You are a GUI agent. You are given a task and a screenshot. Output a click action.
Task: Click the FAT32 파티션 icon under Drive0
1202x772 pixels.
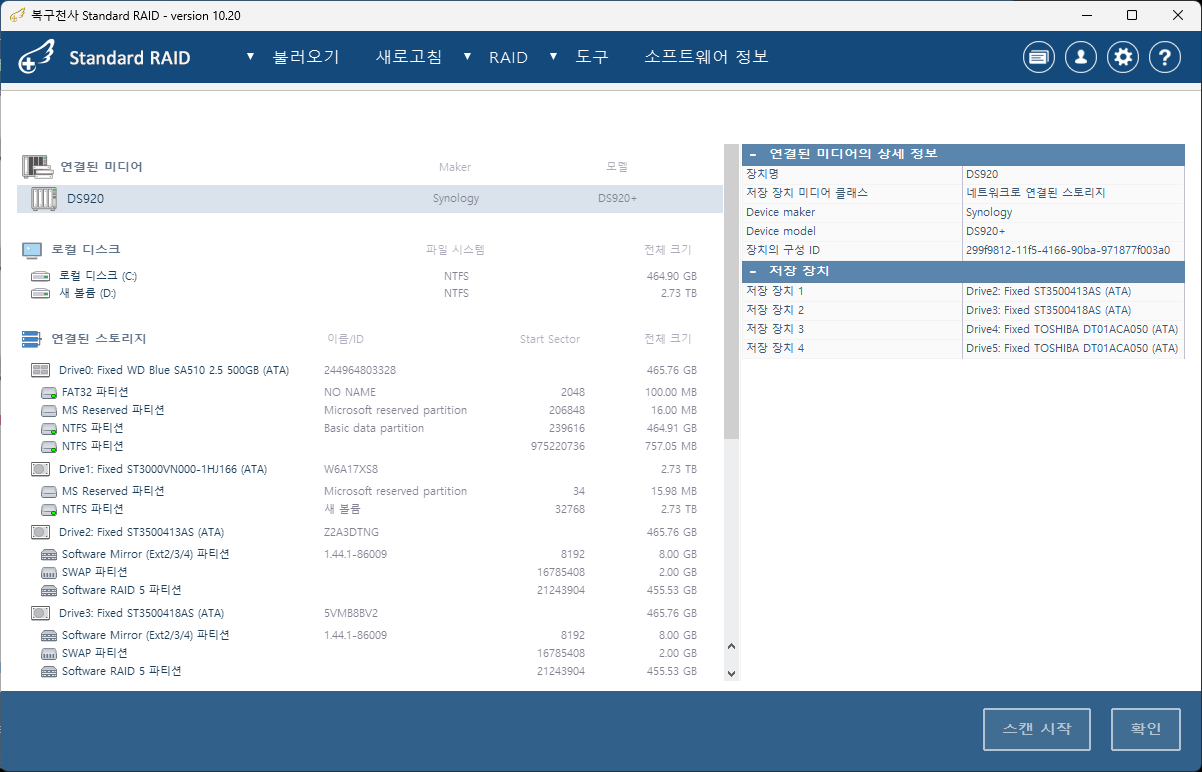click(48, 392)
